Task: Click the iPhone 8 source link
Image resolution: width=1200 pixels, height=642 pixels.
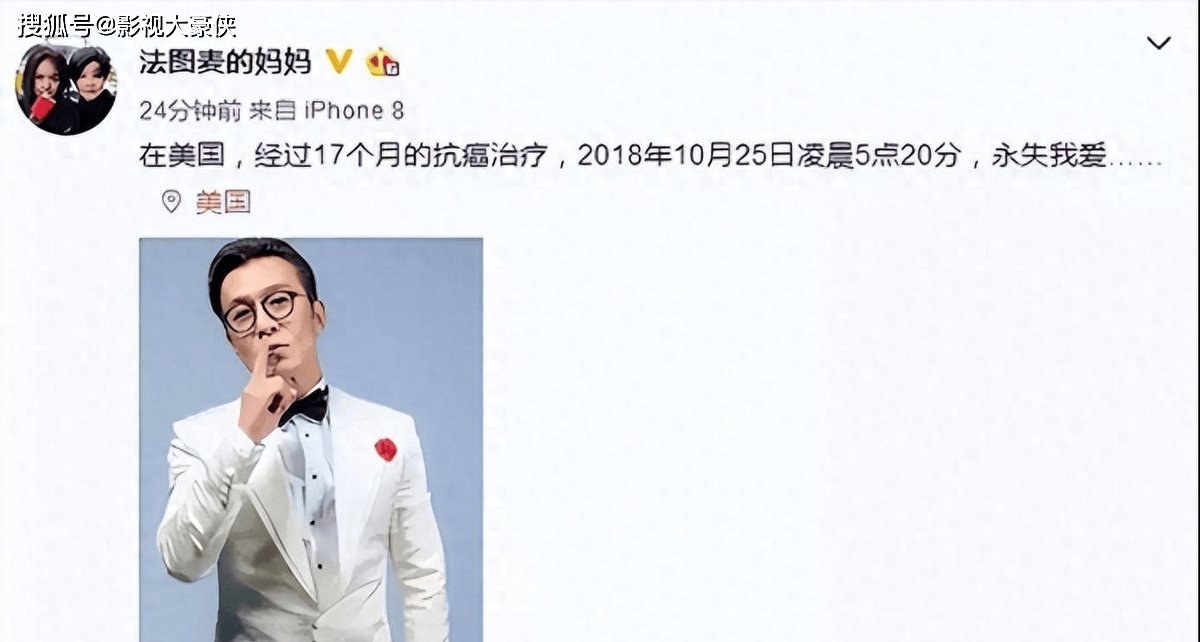Action: pyautogui.click(x=354, y=110)
